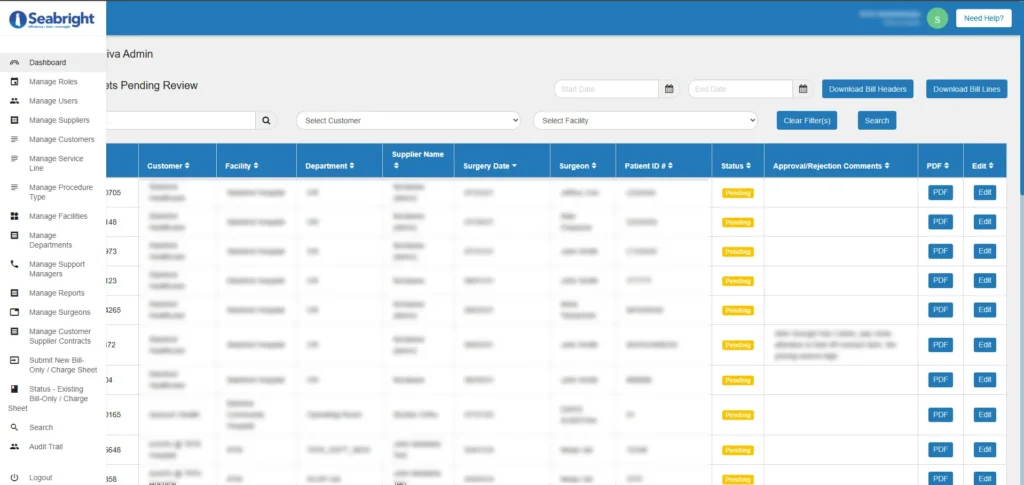Image resolution: width=1024 pixels, height=485 pixels.
Task: Open Manage Roles menu item
Action: (53, 82)
